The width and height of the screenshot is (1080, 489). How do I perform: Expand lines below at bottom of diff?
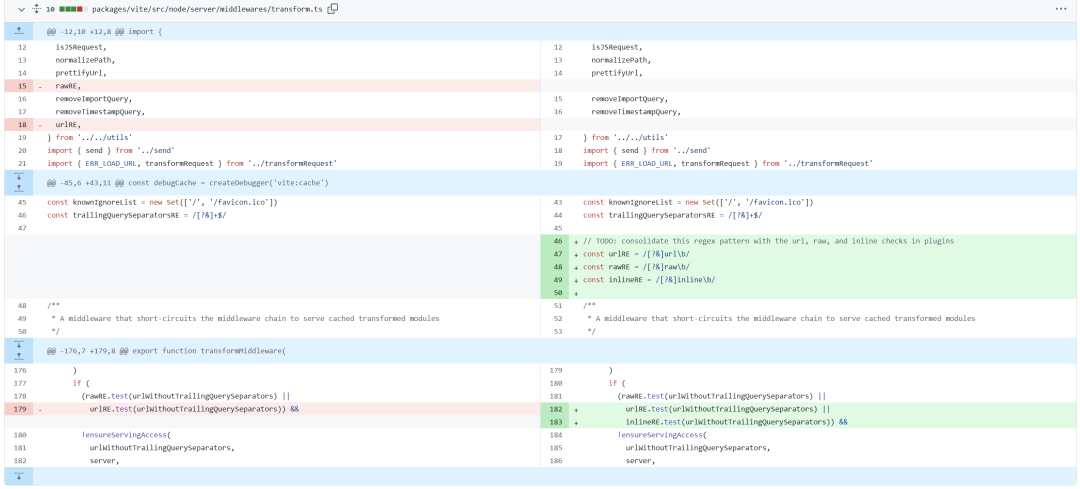[18, 476]
